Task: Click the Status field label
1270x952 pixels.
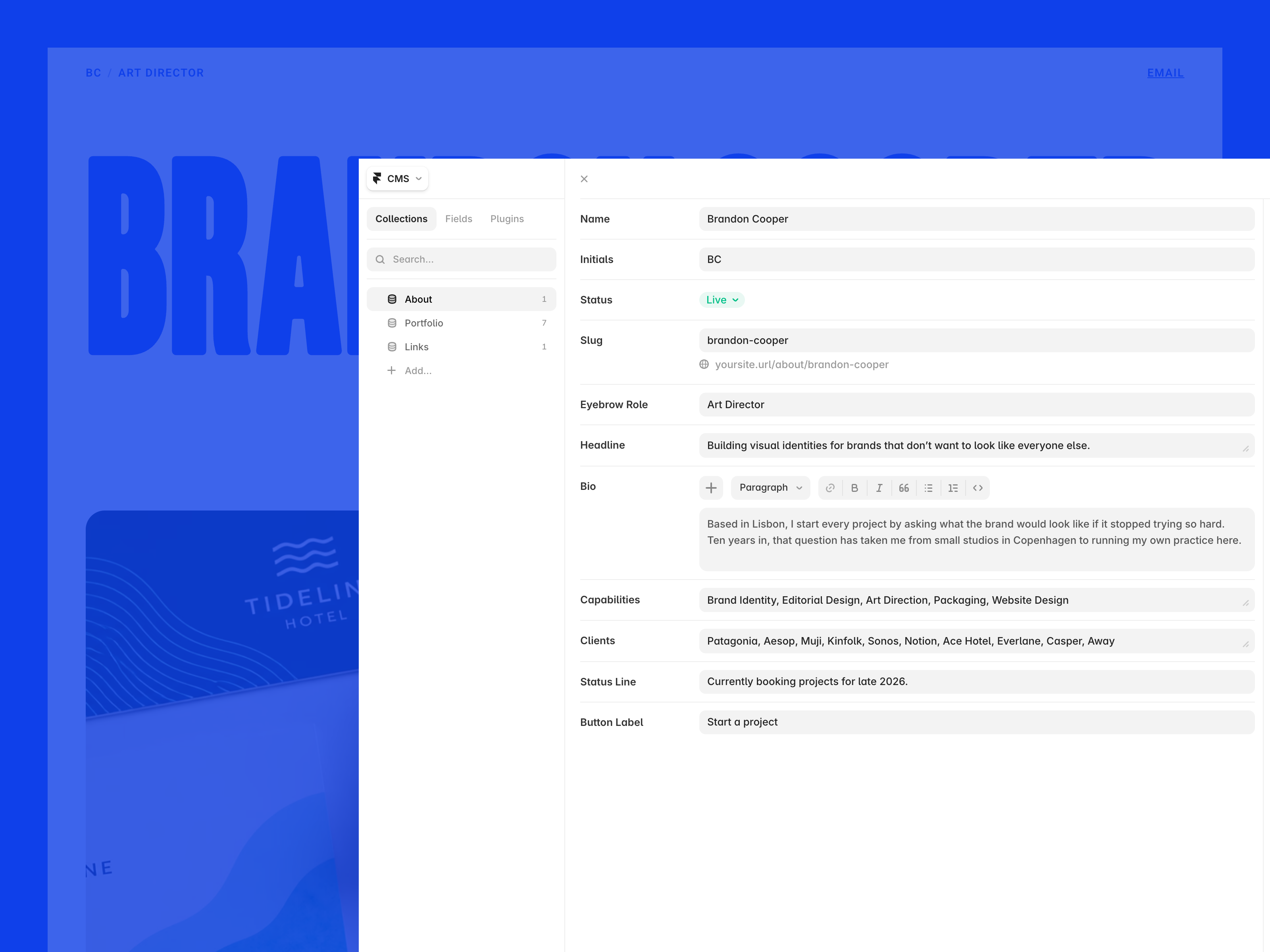Action: point(596,299)
